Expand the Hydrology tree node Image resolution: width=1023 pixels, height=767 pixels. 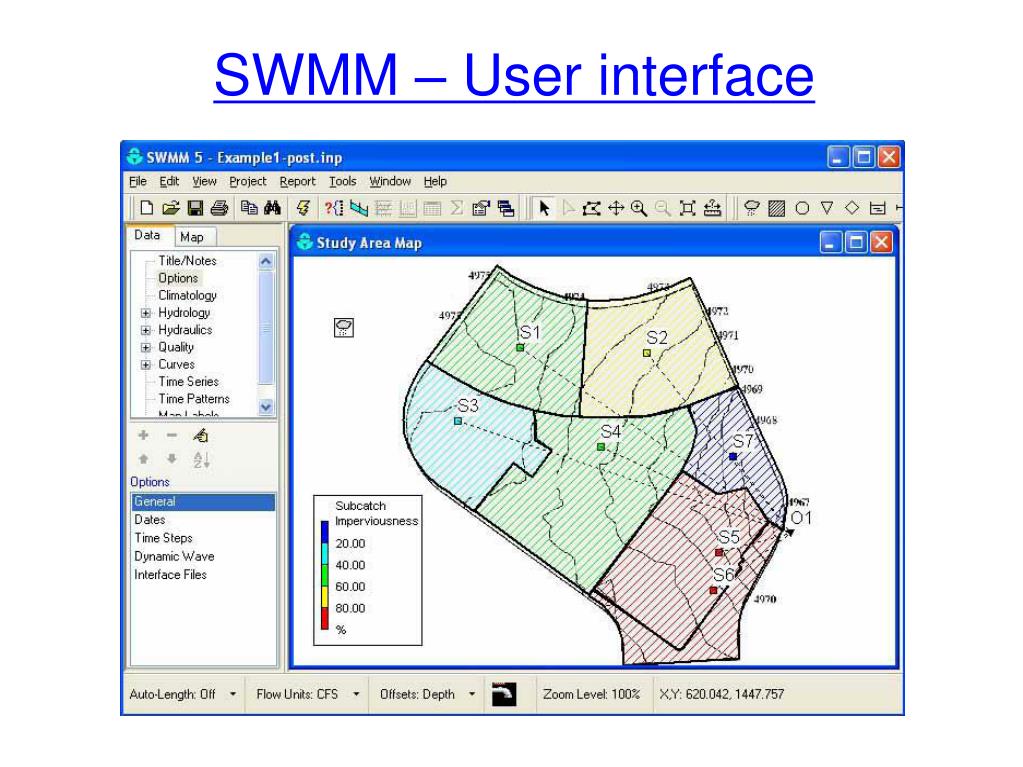[x=146, y=313]
